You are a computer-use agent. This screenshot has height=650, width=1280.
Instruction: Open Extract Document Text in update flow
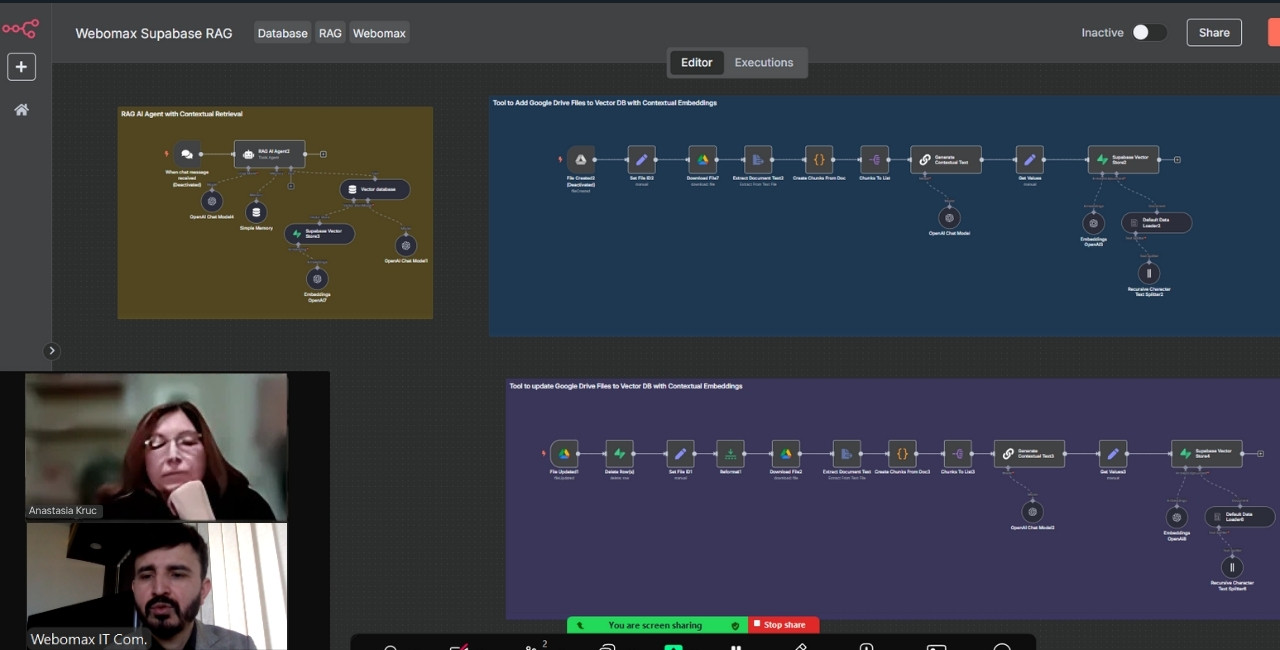point(847,454)
